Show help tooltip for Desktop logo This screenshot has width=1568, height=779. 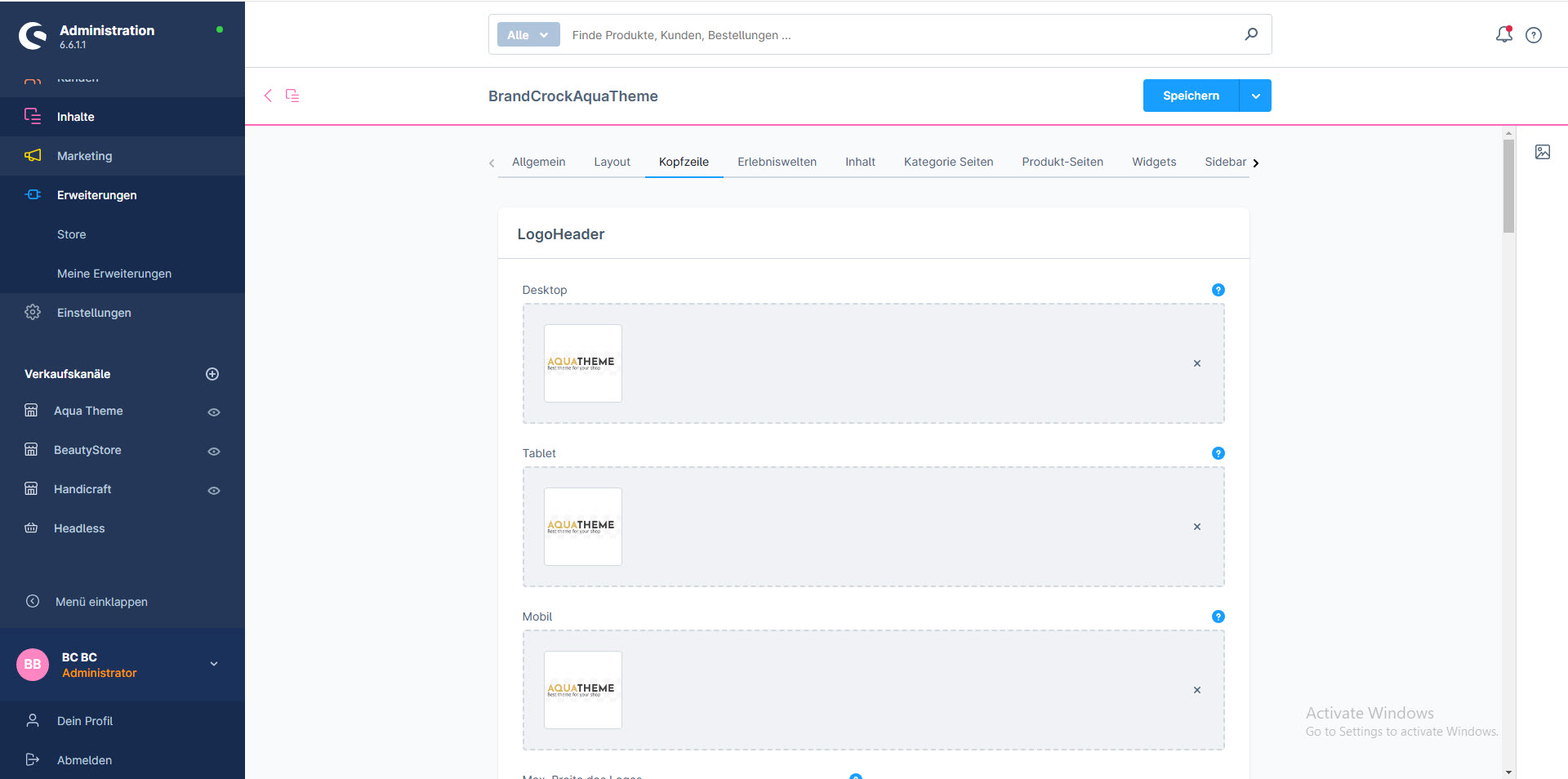point(1218,290)
